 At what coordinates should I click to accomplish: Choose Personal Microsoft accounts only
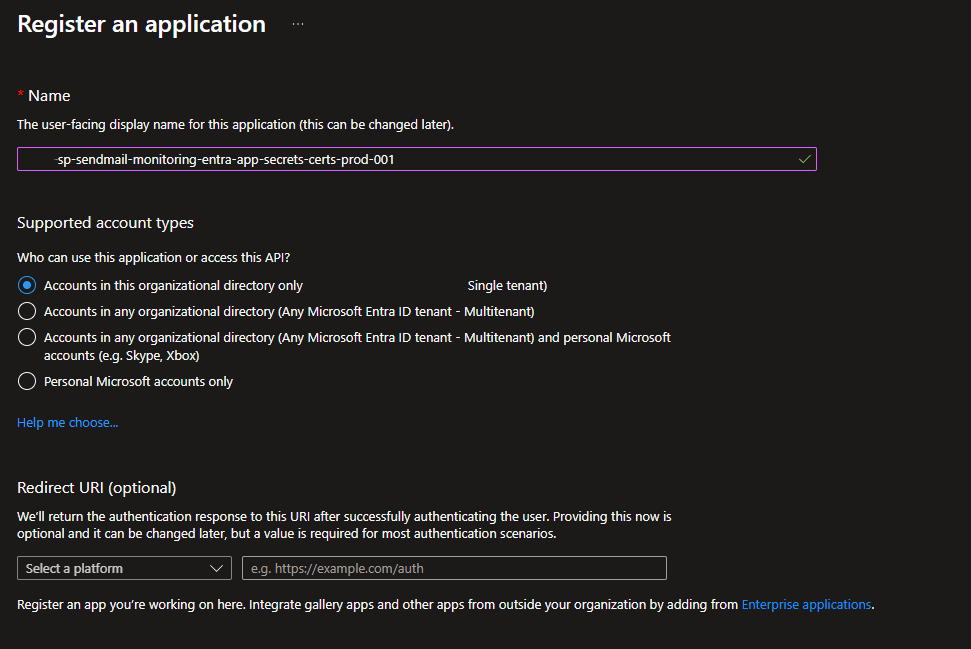click(27, 381)
